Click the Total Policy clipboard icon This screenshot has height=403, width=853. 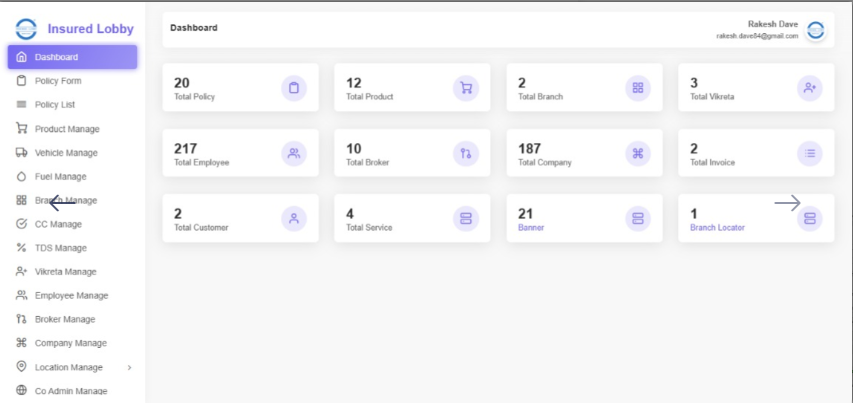pyautogui.click(x=294, y=88)
